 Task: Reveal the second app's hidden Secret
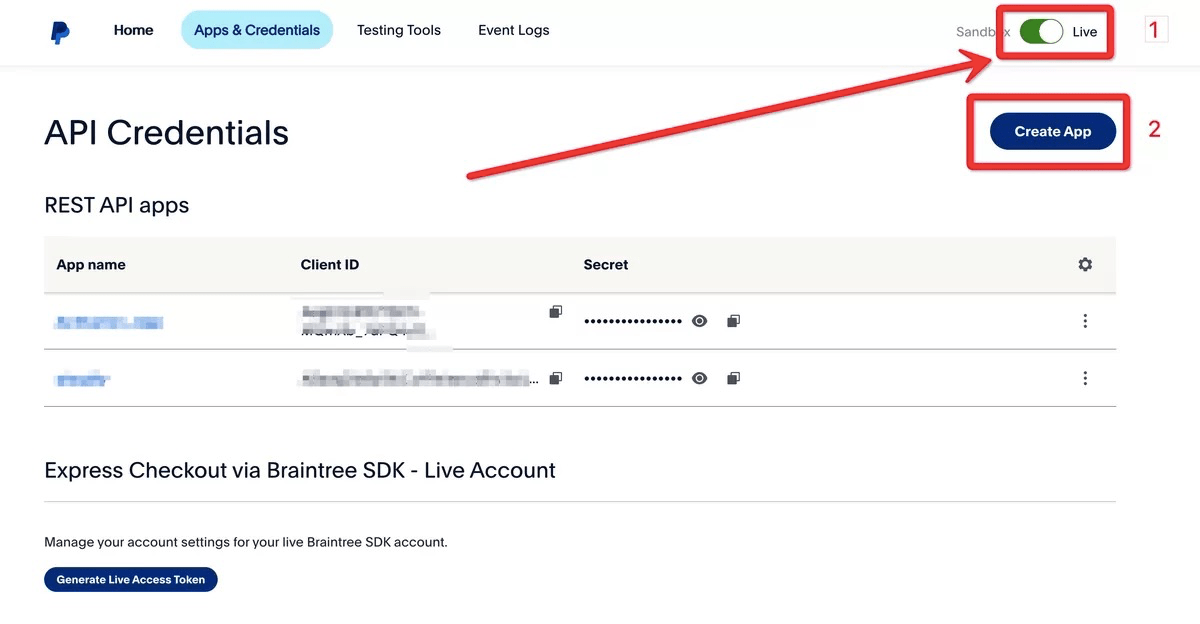point(699,378)
